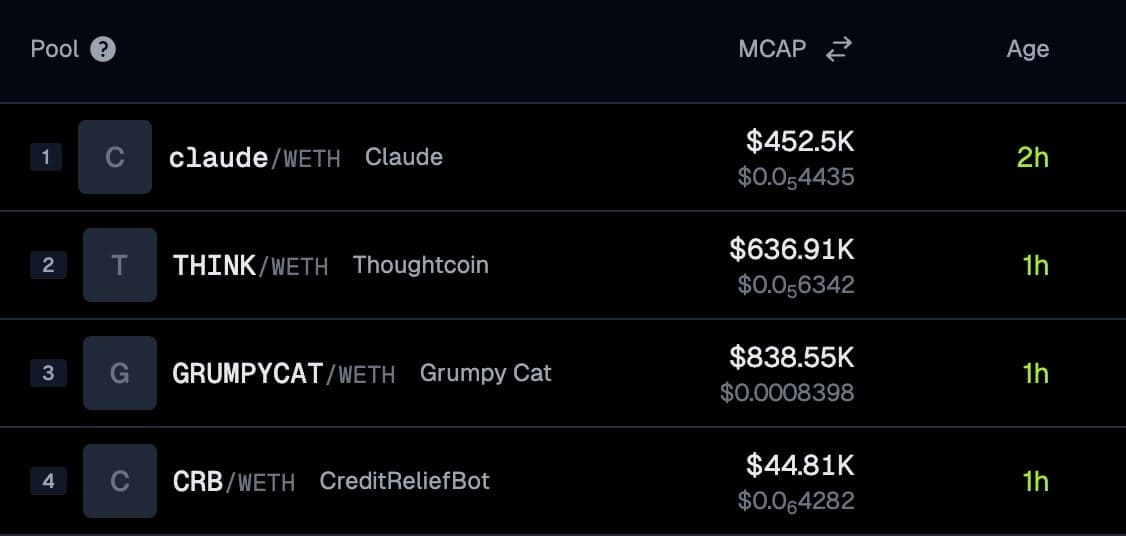Open the claude/WETH pool link
Viewport: 1126px width, 536px height.
[254, 158]
